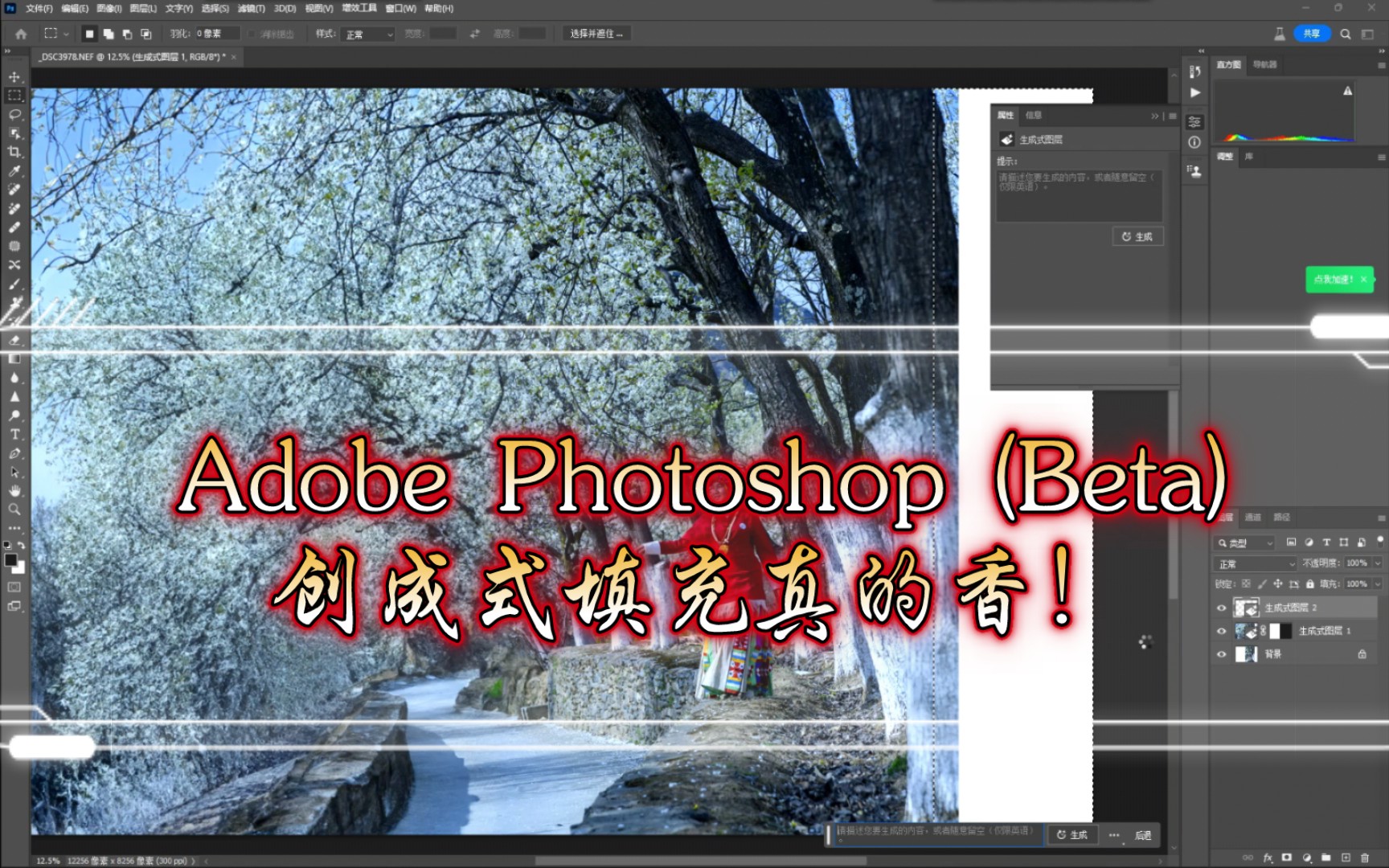Click the foreground color swatch

pyautogui.click(x=10, y=560)
